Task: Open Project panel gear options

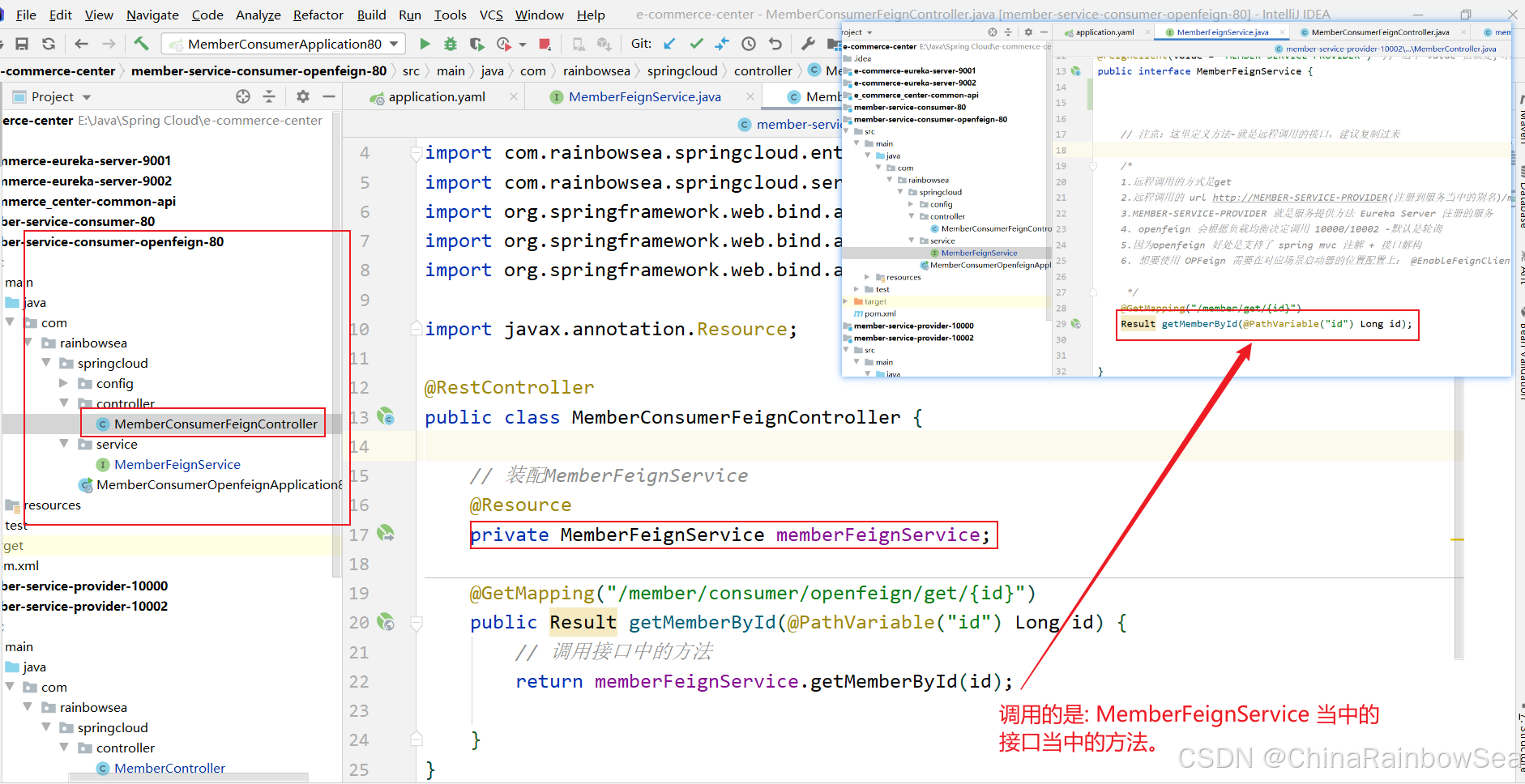Action: coord(302,96)
